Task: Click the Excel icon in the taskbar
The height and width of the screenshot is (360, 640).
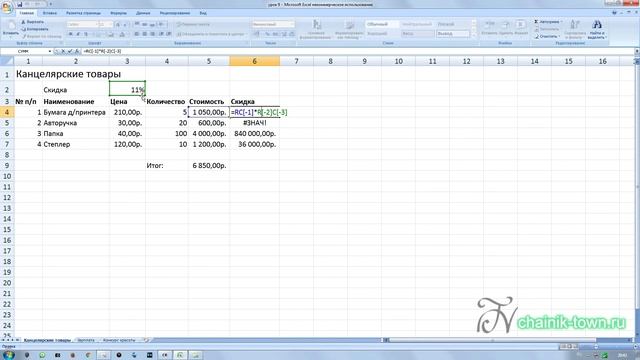Action: click(180, 355)
